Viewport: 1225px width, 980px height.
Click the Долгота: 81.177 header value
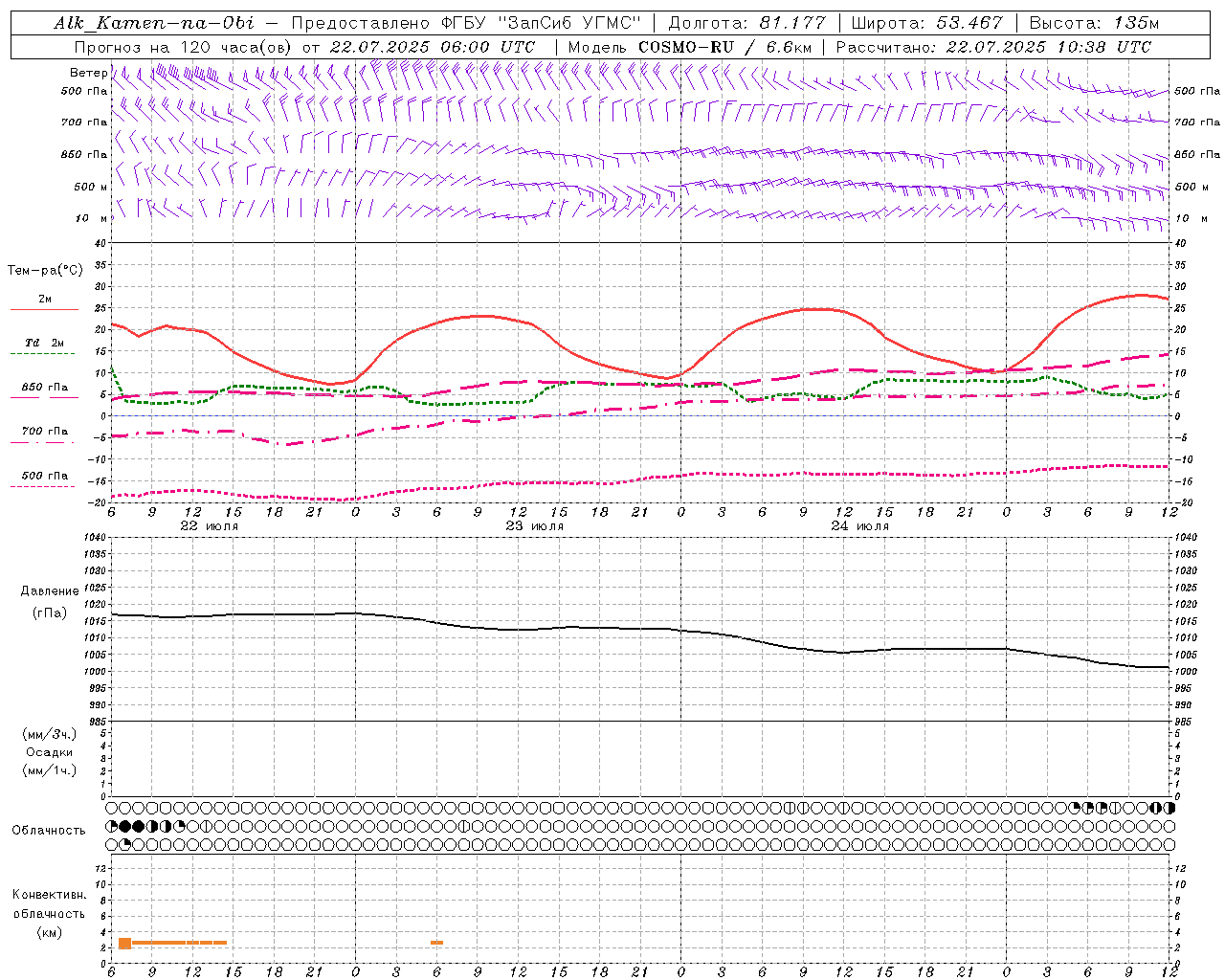coord(746,23)
